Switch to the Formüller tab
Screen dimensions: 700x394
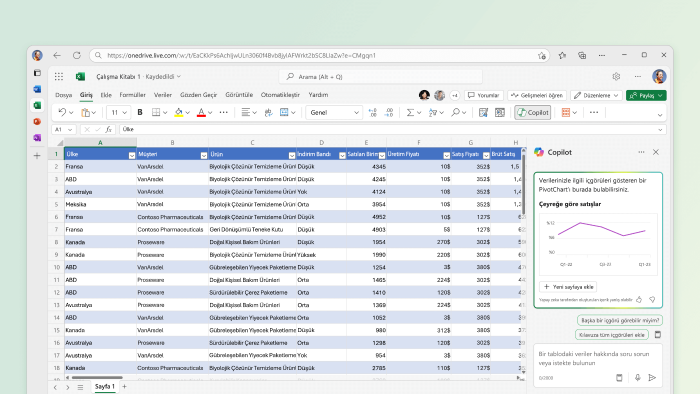point(132,95)
